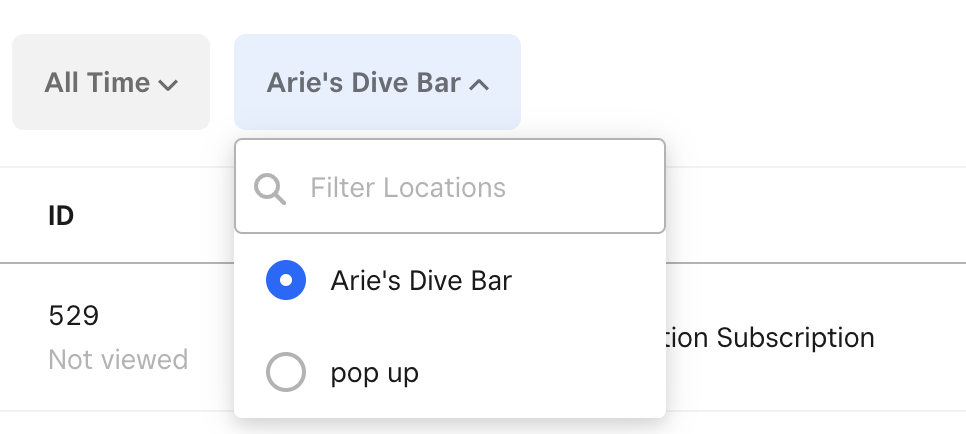This screenshot has width=966, height=434.
Task: Click the up chevron beside Arie's Dive Bar
Action: point(479,85)
